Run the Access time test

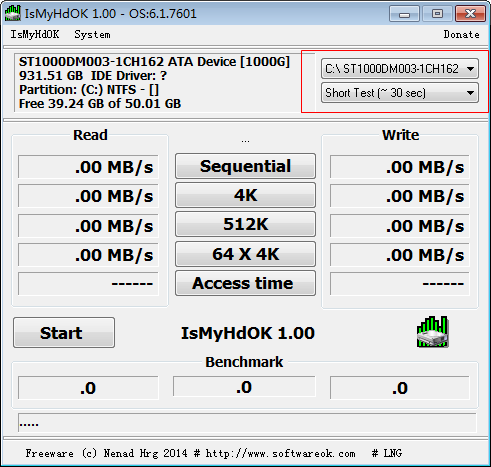pos(245,283)
